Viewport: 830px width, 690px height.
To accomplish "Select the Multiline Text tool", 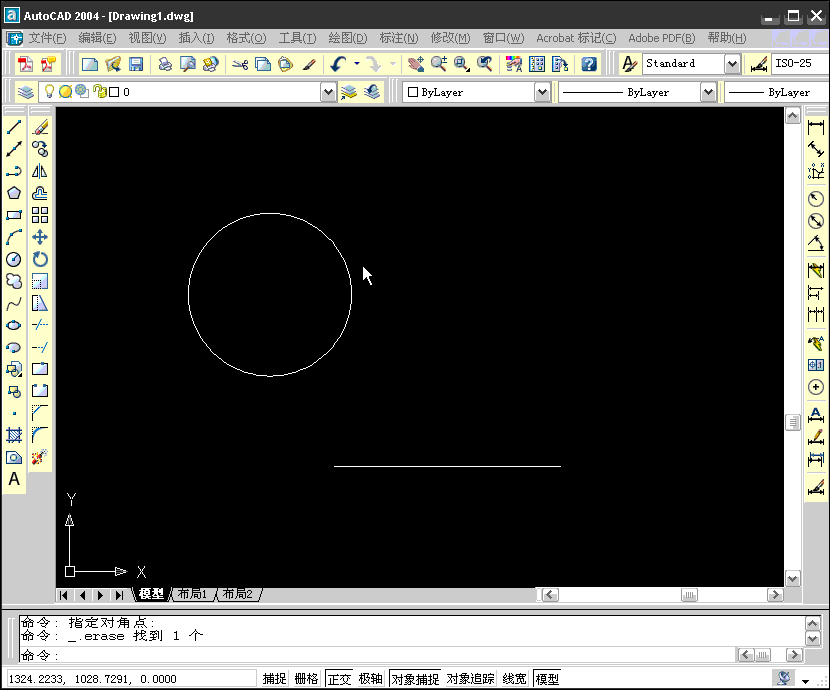I will 14,479.
